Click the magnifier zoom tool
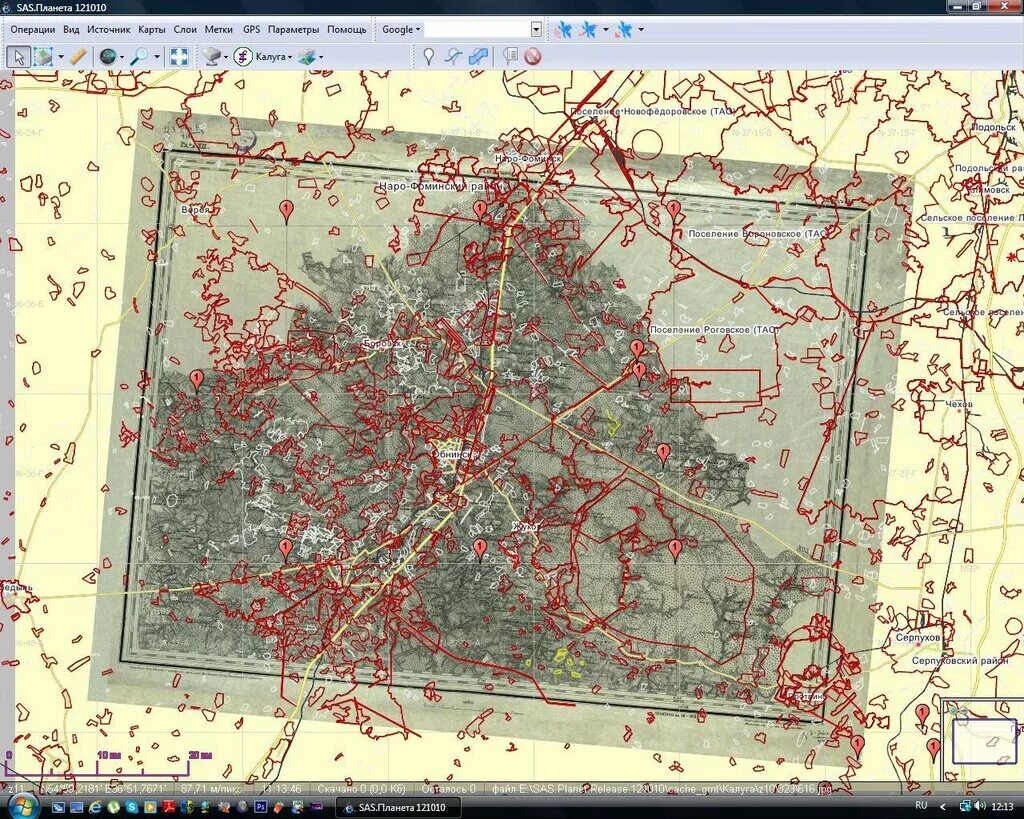Viewport: 1024px width, 819px height. [x=138, y=57]
